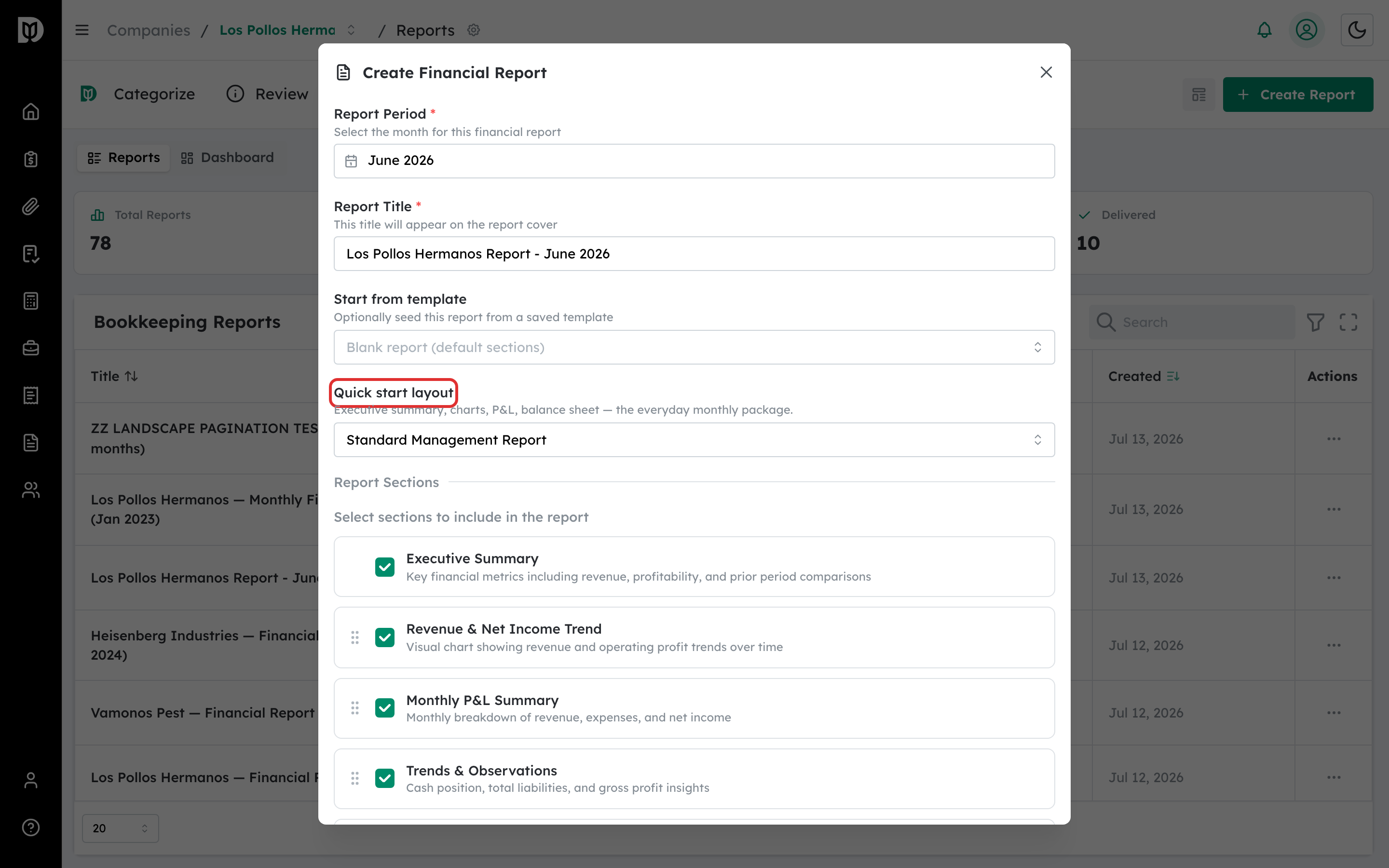The width and height of the screenshot is (1389, 868).
Task: Uncheck the Monthly P&L Summary section
Action: pos(384,708)
